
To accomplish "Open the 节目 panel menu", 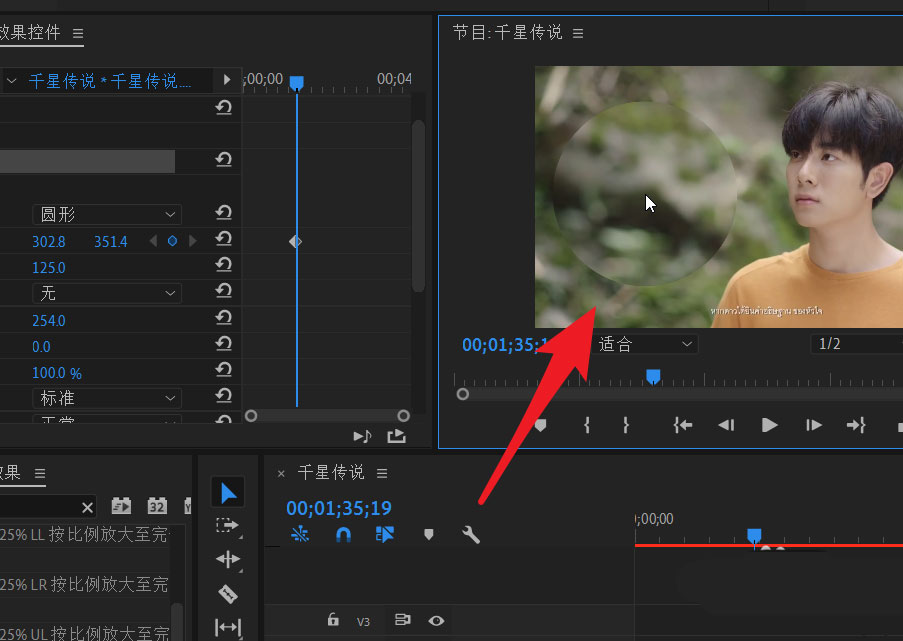I will tap(578, 33).
